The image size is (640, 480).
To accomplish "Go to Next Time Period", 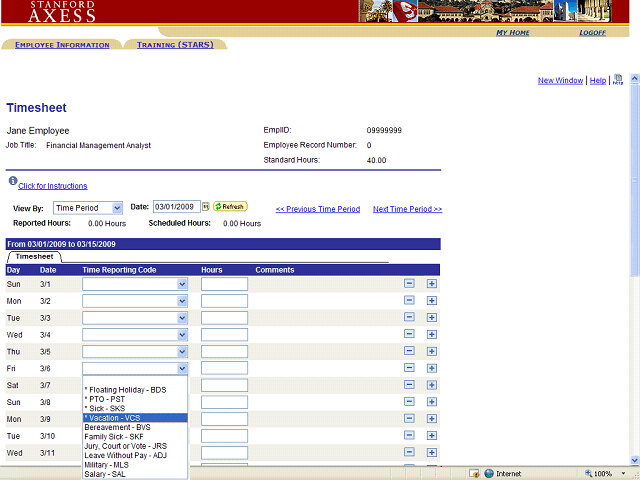I will pos(407,209).
